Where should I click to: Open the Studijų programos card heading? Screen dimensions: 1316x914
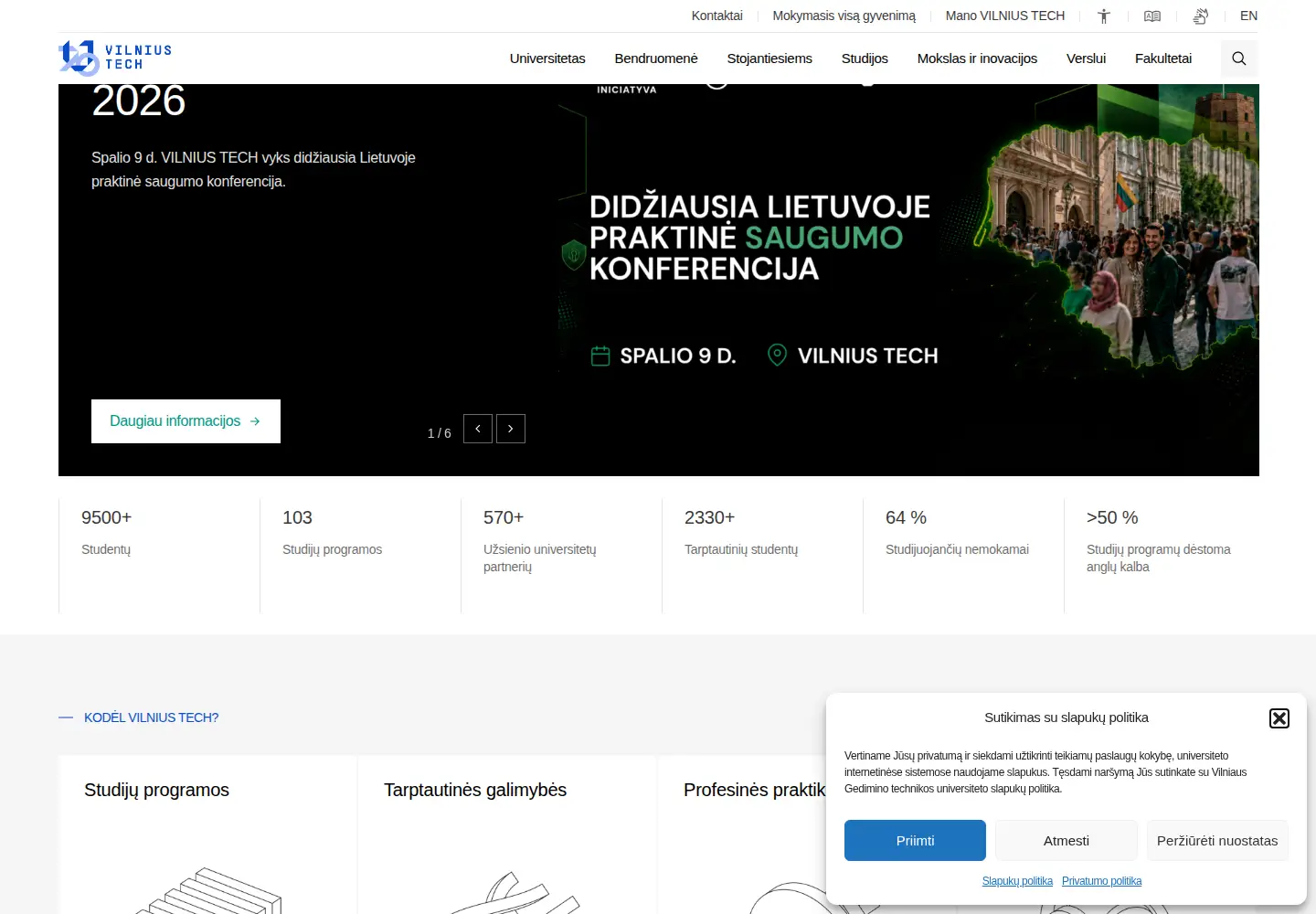pyautogui.click(x=156, y=790)
